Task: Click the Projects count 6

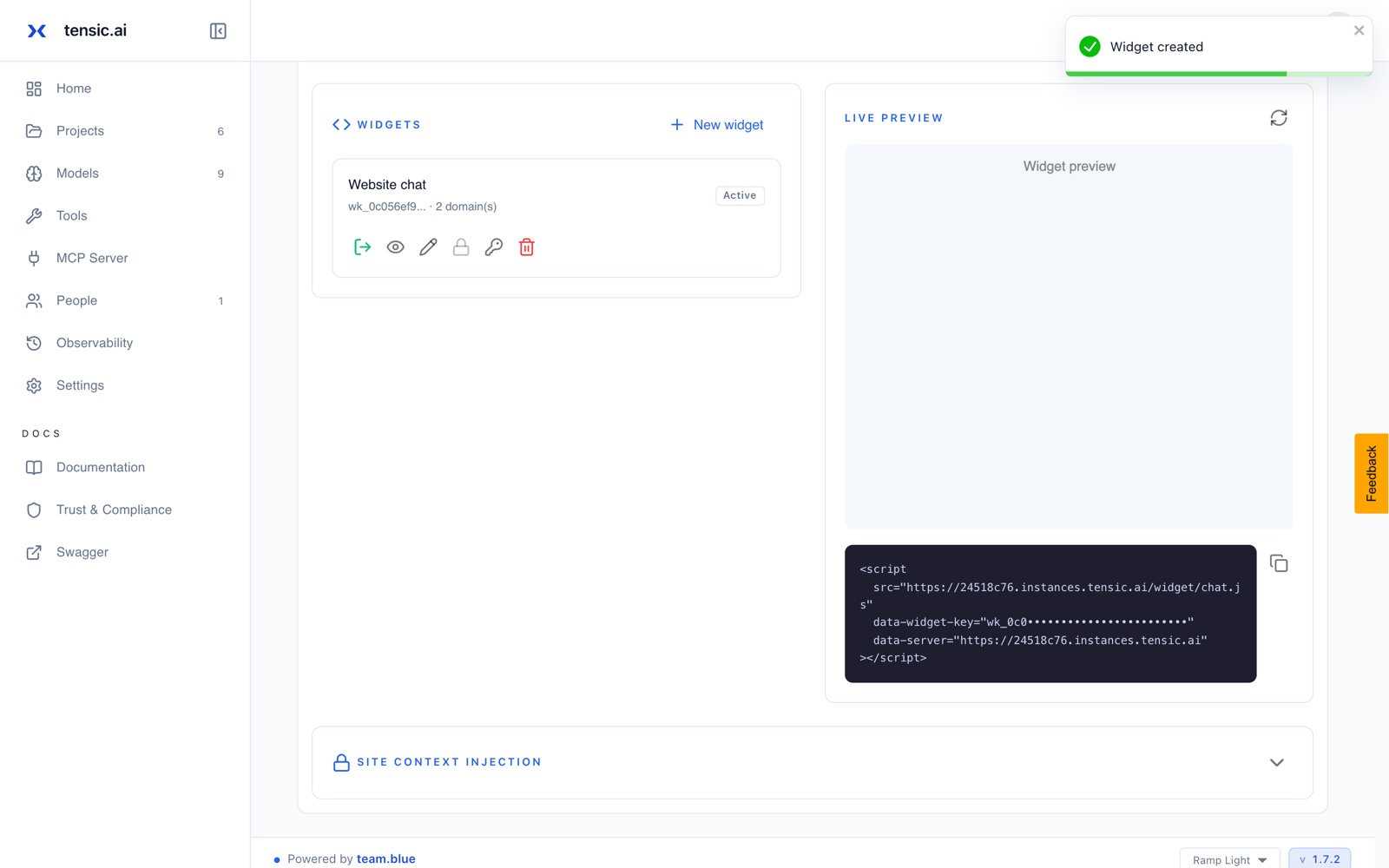Action: (221, 132)
